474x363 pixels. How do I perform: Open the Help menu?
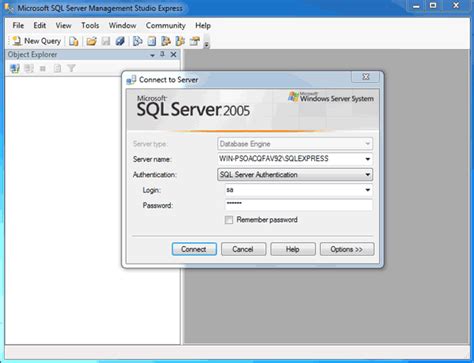click(203, 25)
